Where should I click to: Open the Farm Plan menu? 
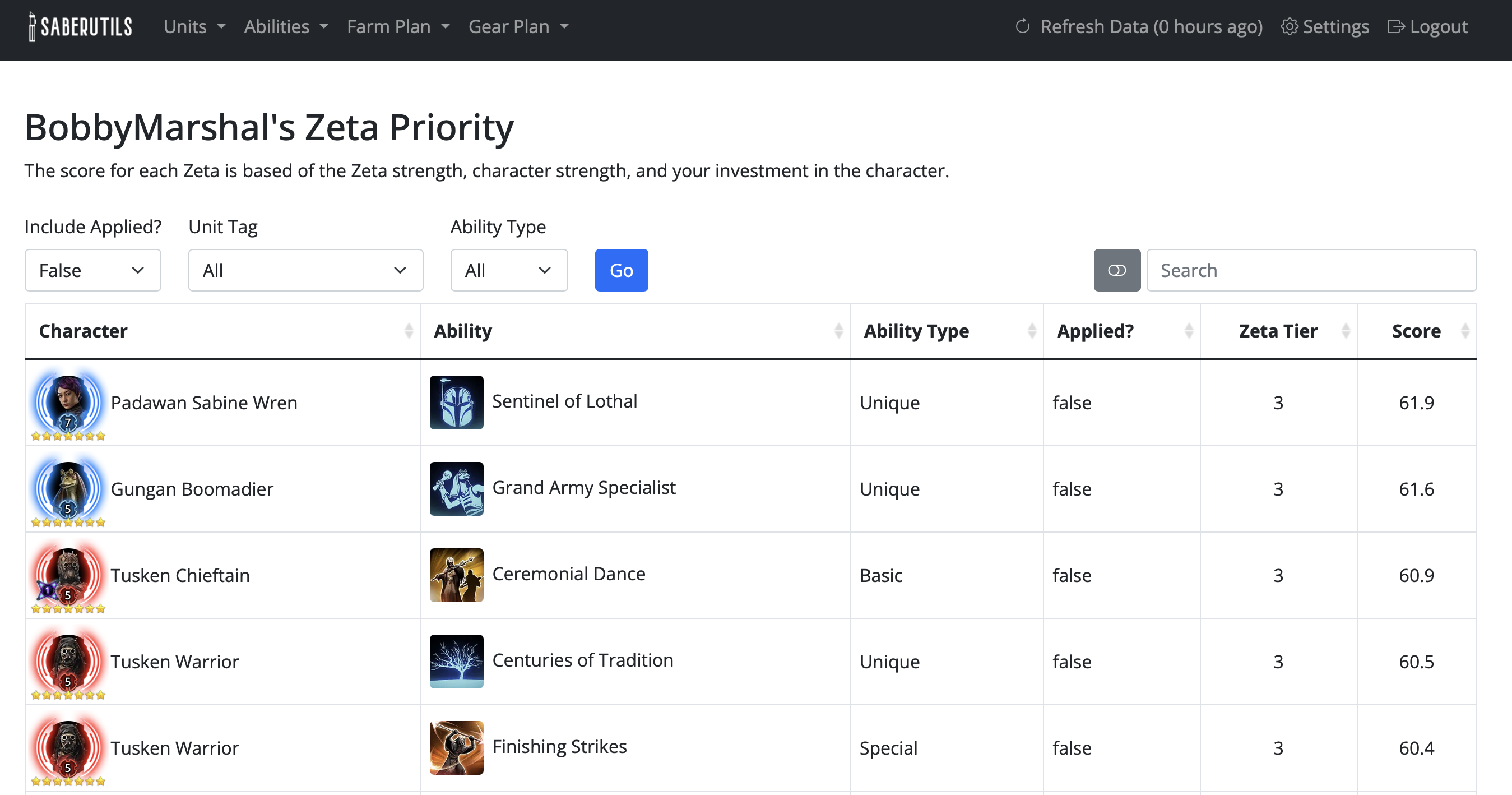pos(398,26)
